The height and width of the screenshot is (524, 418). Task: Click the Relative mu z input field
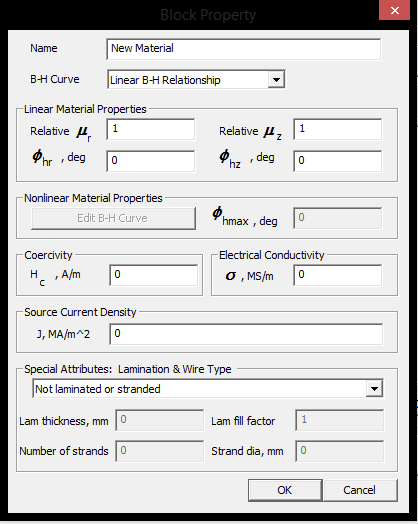click(x=337, y=129)
